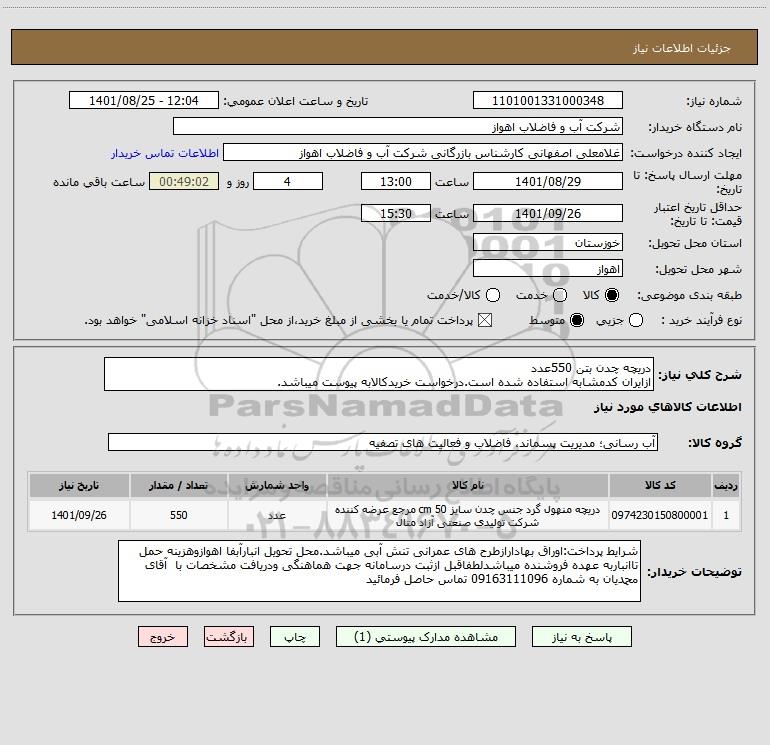Select the 'کالا/خدمت' radio button
Viewport: 770px width, 745px height.
point(493,295)
